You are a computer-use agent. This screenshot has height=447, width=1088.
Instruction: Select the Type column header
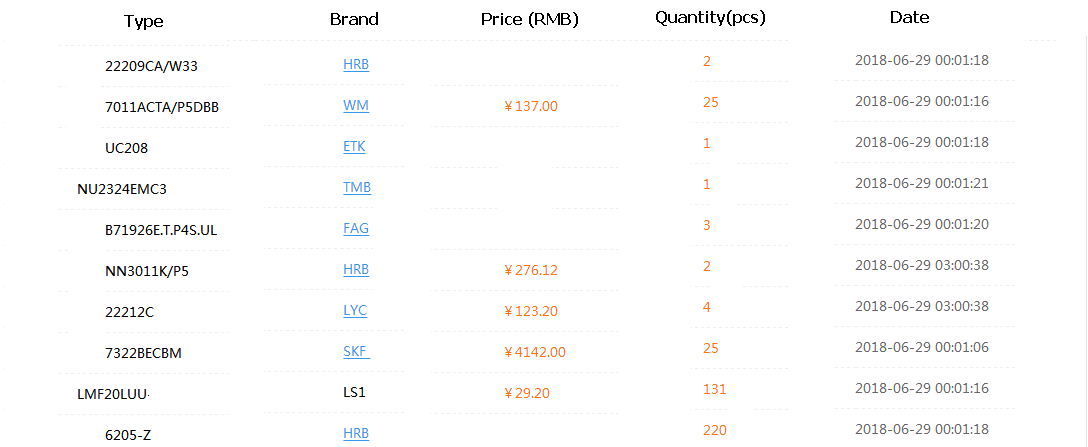[144, 21]
